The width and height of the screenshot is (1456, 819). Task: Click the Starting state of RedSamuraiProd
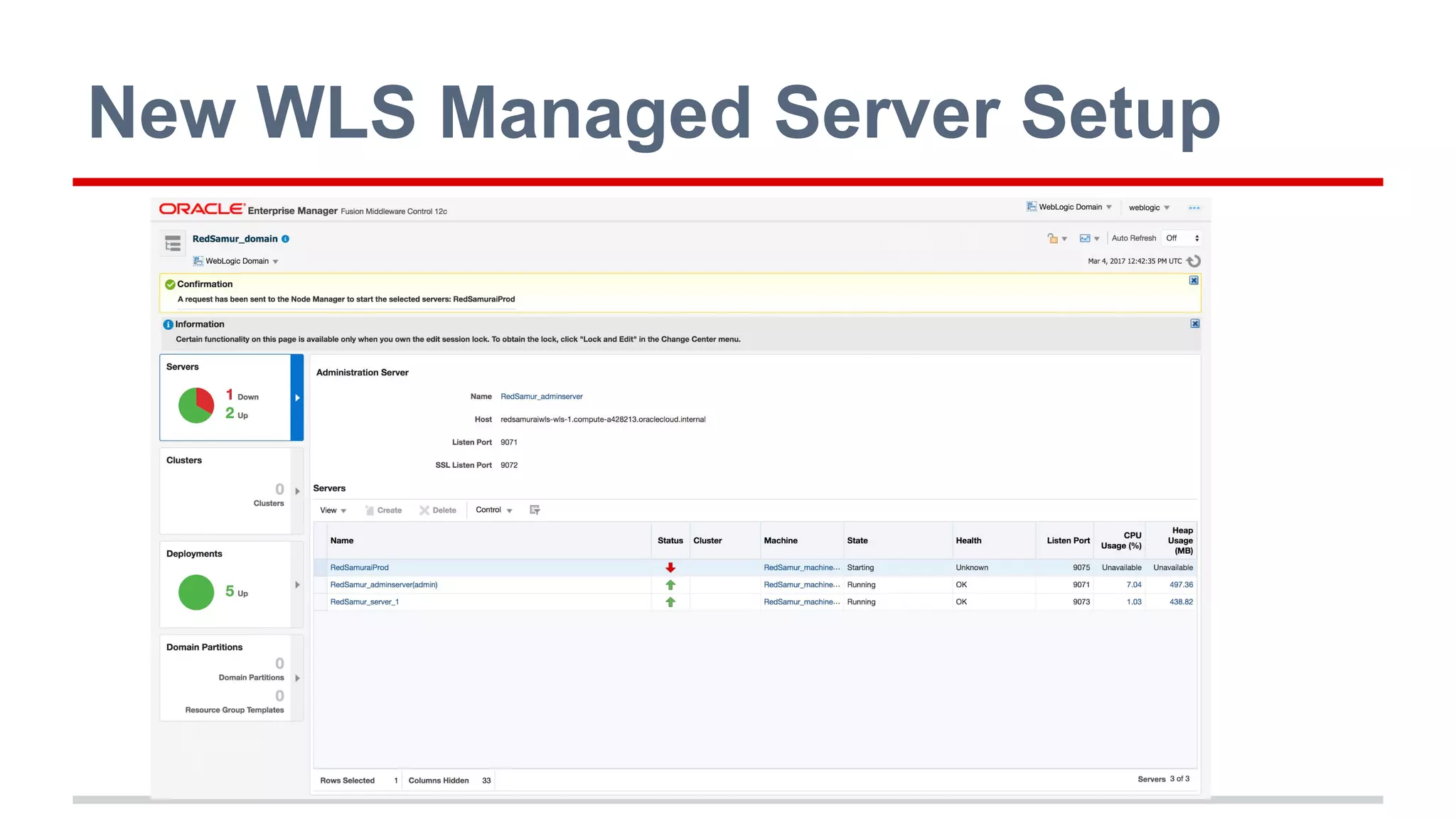click(x=860, y=567)
